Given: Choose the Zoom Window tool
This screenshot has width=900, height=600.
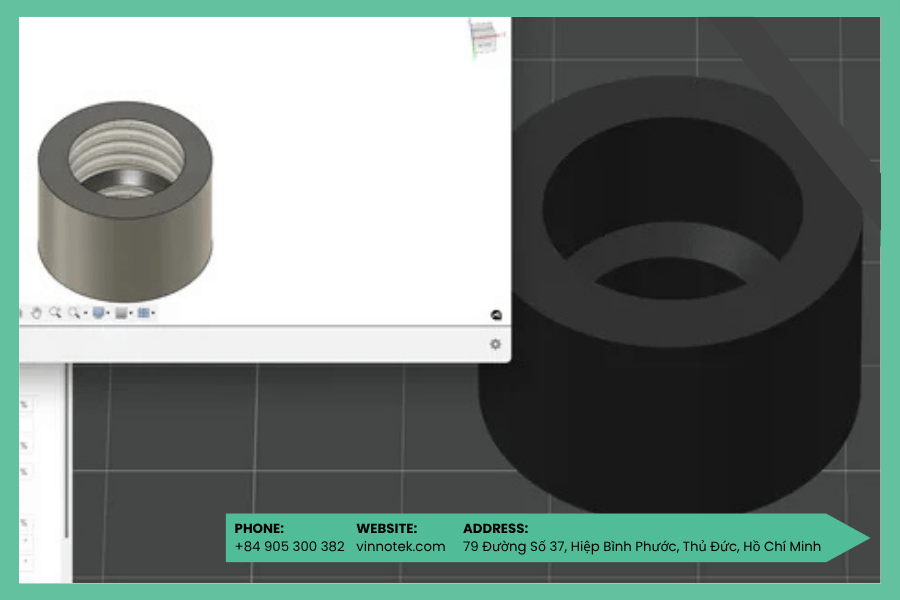Looking at the screenshot, I should [73, 312].
